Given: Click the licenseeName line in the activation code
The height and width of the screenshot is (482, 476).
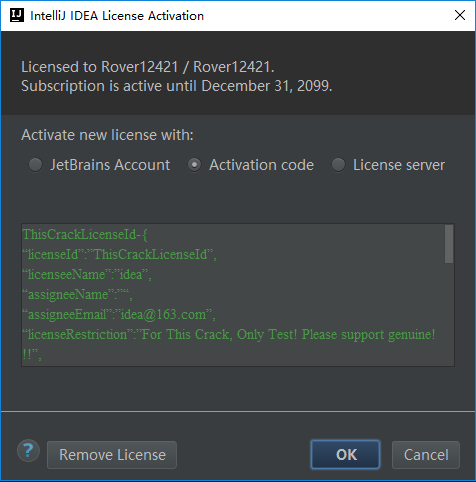Looking at the screenshot, I should coord(87,275).
